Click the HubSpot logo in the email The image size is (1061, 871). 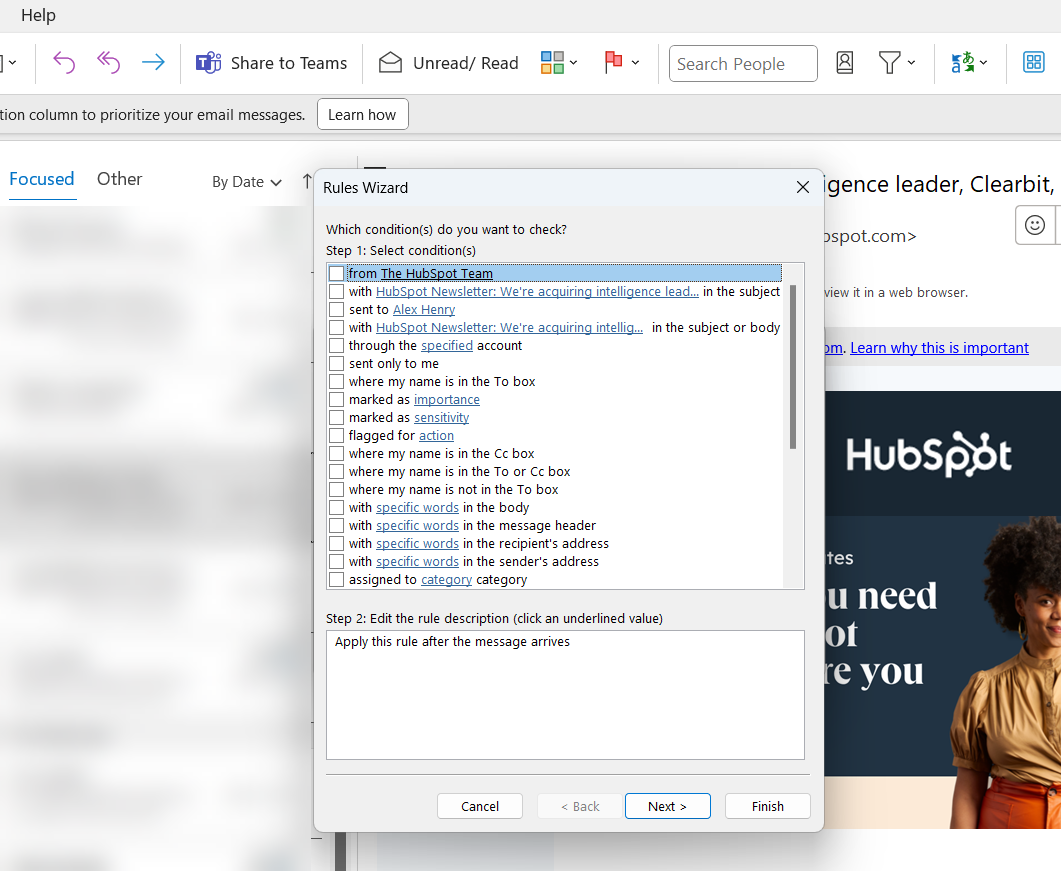click(928, 454)
